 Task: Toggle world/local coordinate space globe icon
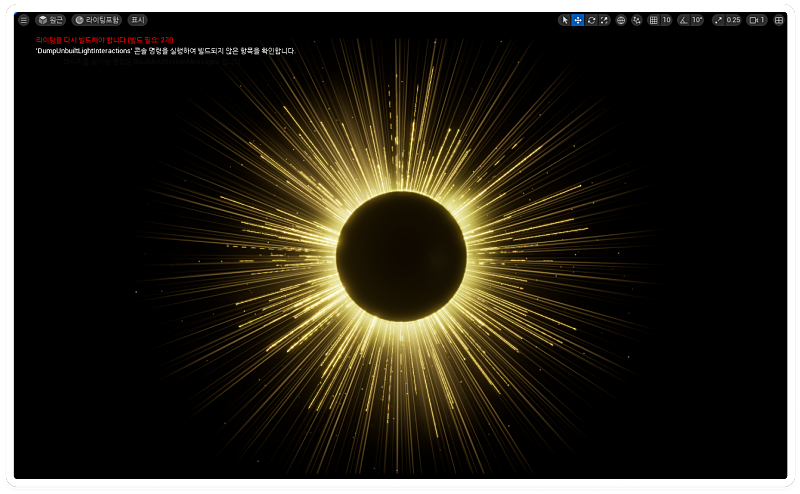click(621, 20)
